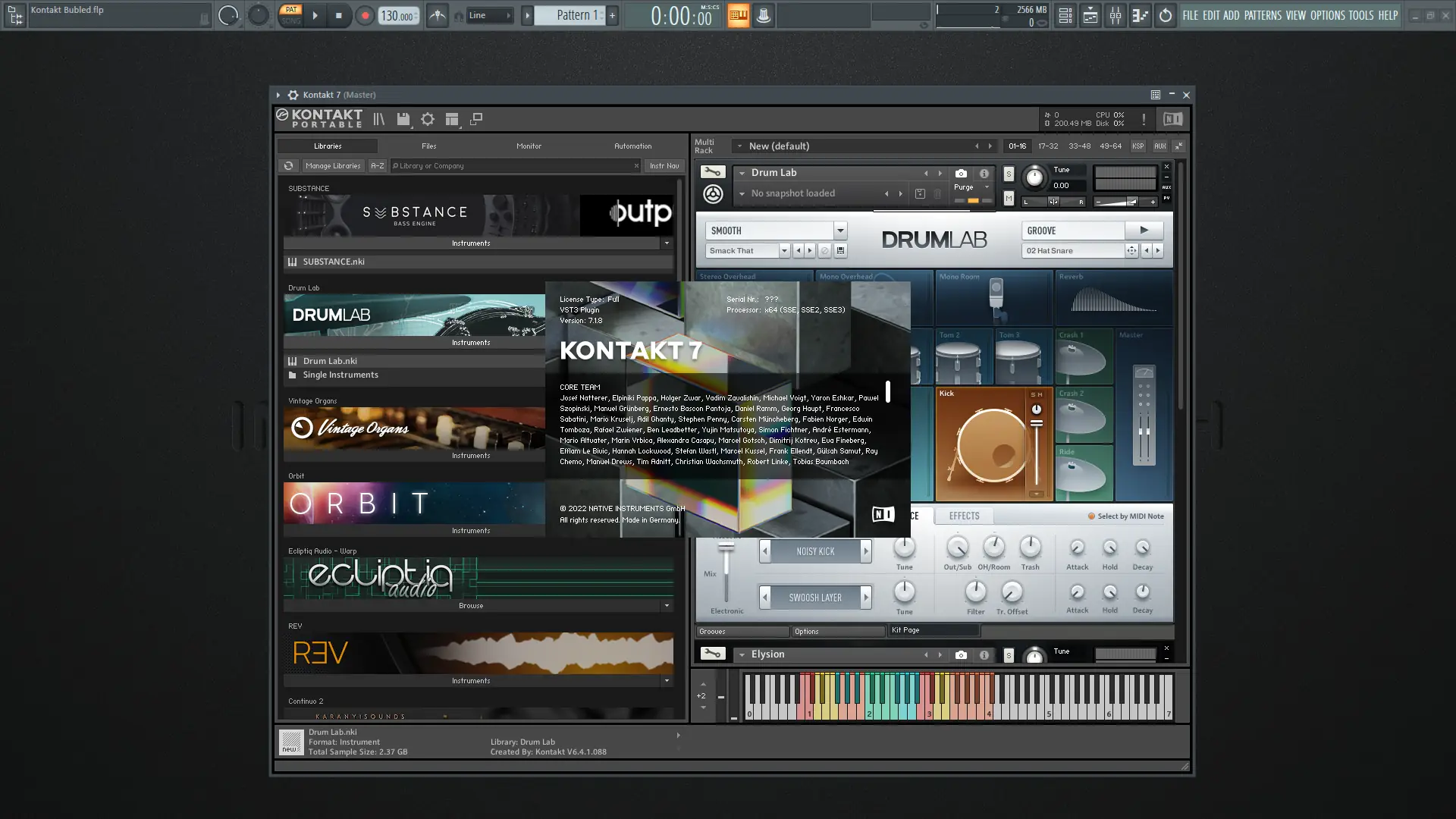Expand the SMOOTH kit preset dropdown
Screen dimensions: 1456x819
840,231
